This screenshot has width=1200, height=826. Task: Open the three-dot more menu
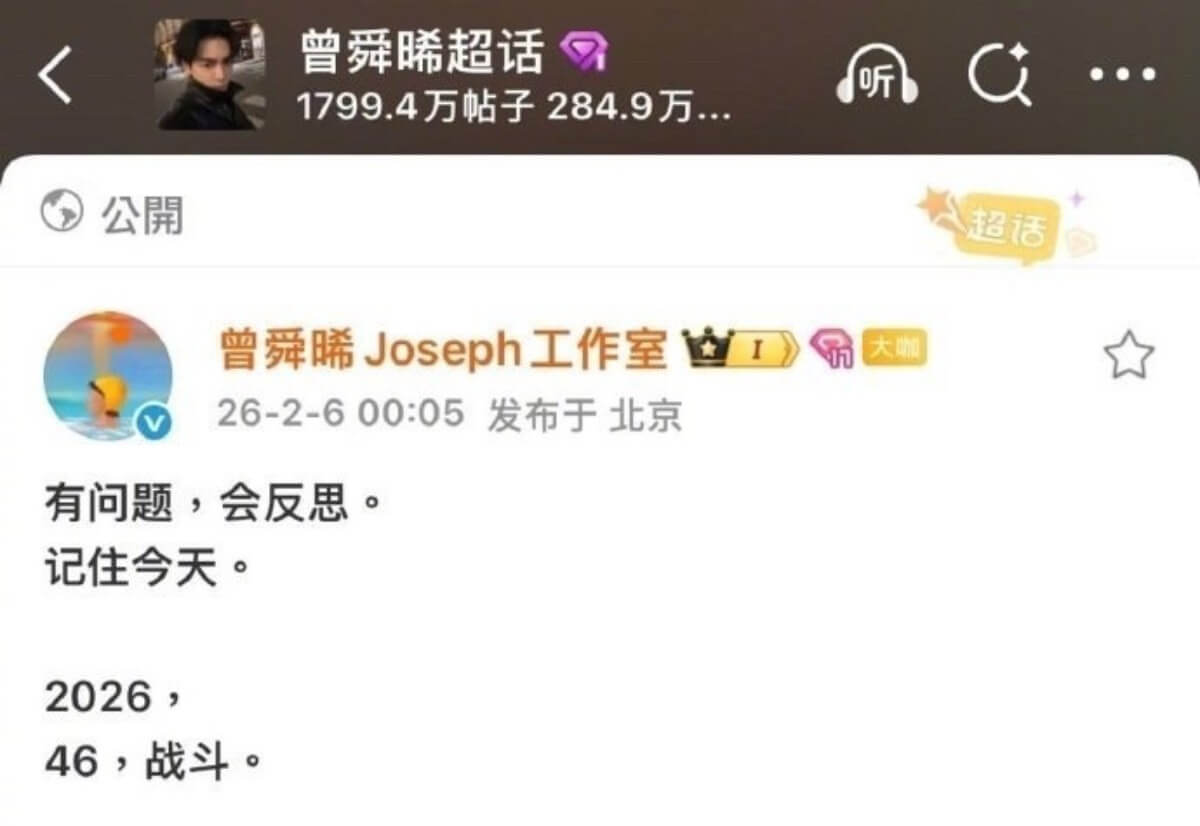[x=1124, y=75]
